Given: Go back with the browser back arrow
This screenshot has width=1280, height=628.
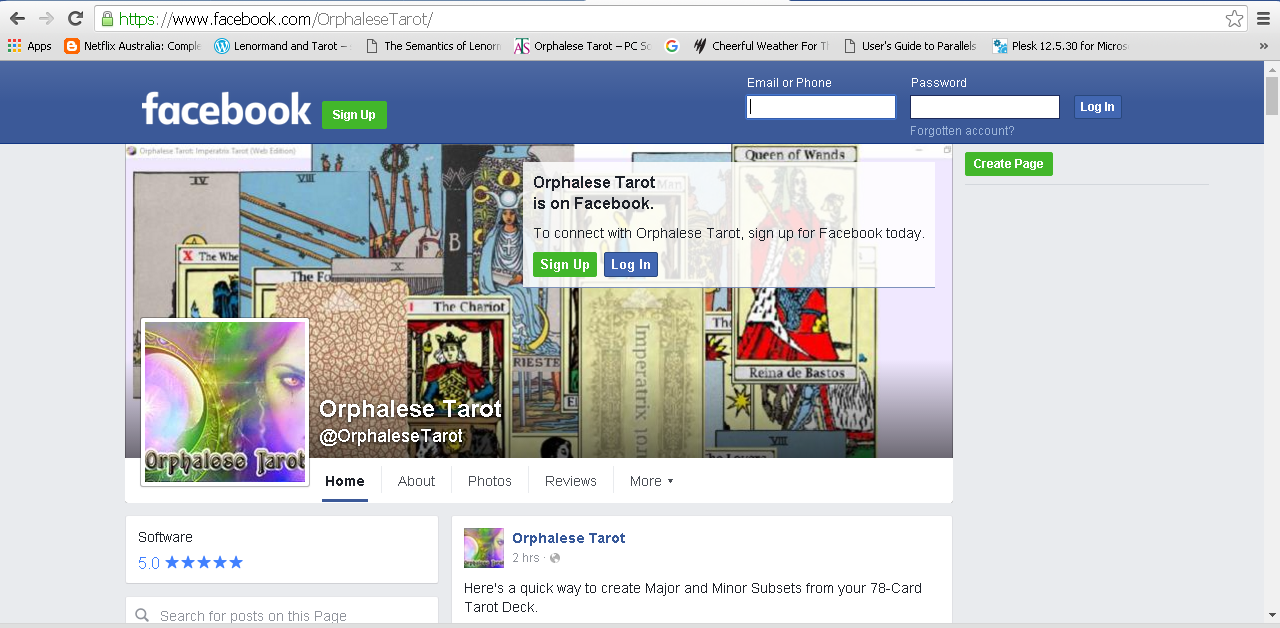Looking at the screenshot, I should 17,18.
